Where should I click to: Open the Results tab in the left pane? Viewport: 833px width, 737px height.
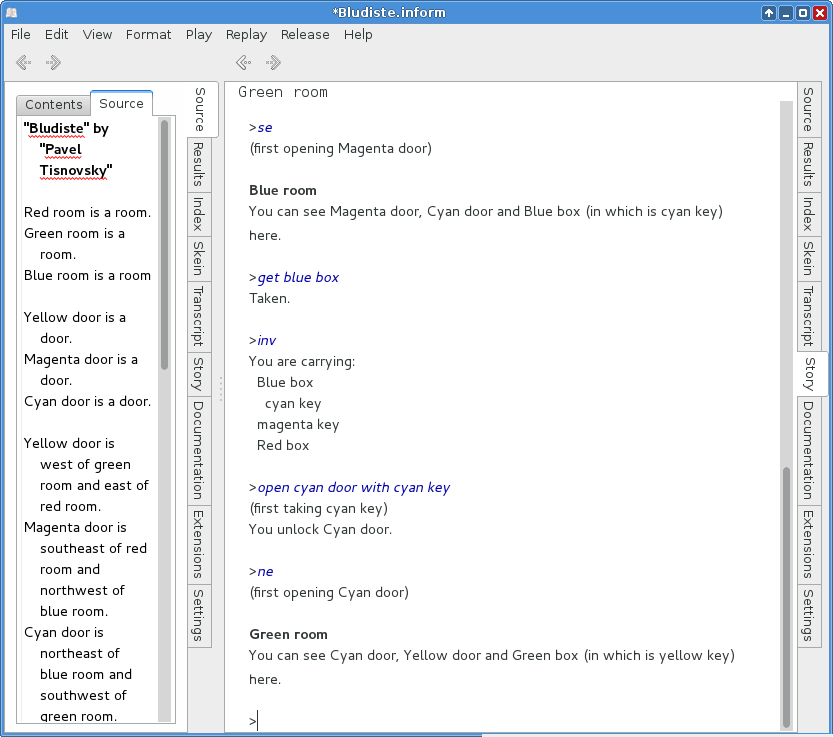point(198,164)
